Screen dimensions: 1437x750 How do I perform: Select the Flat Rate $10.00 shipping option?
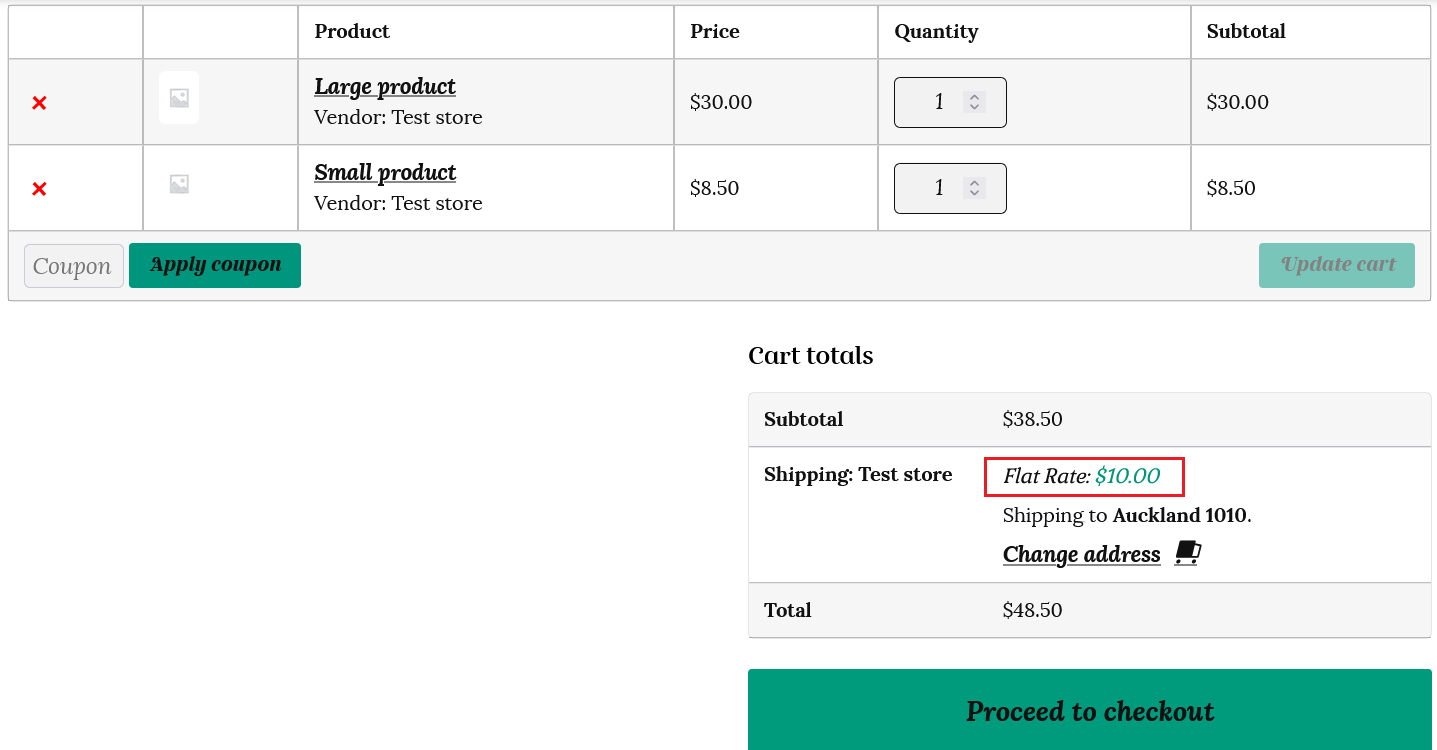click(x=1082, y=476)
